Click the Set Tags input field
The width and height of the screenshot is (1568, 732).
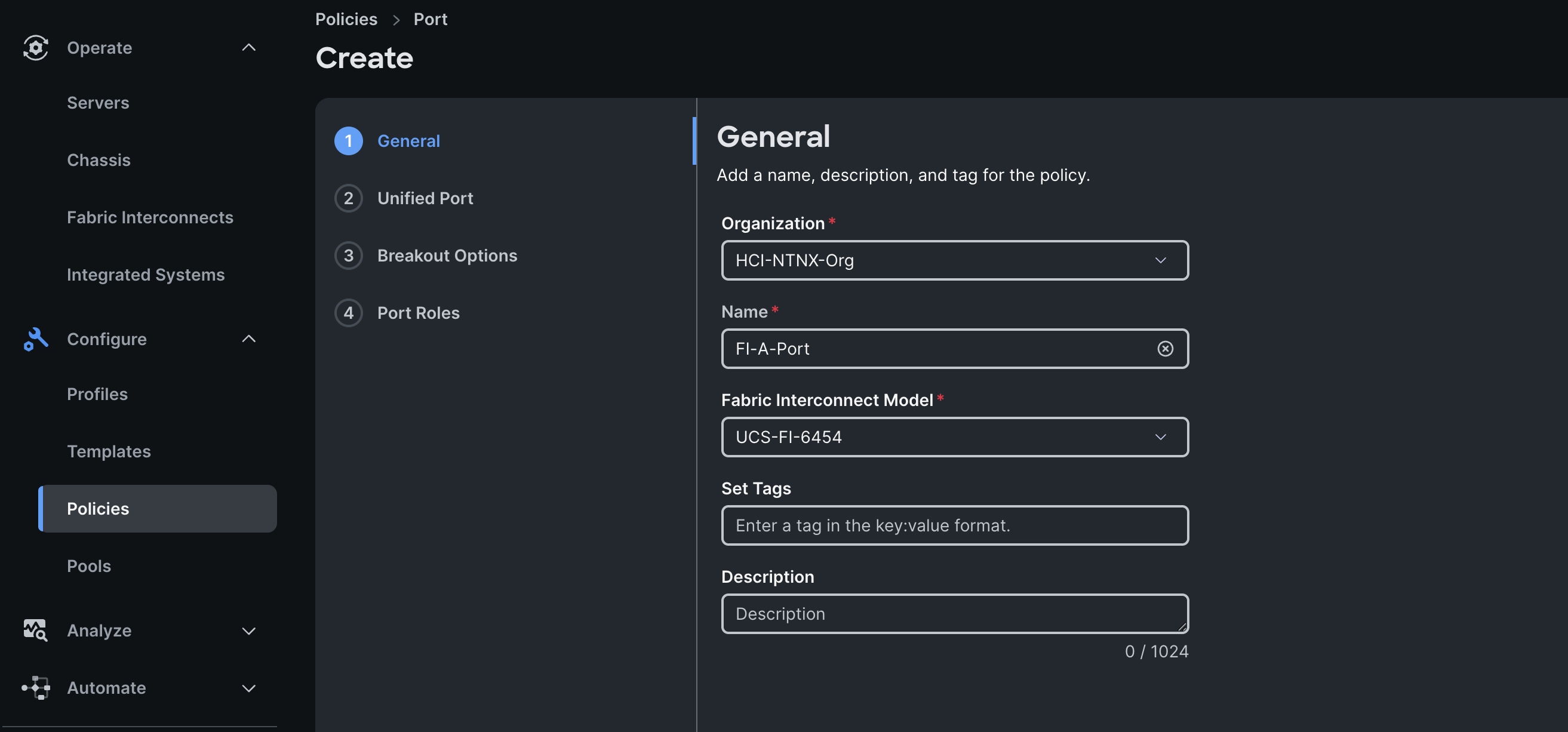pyautogui.click(x=954, y=525)
